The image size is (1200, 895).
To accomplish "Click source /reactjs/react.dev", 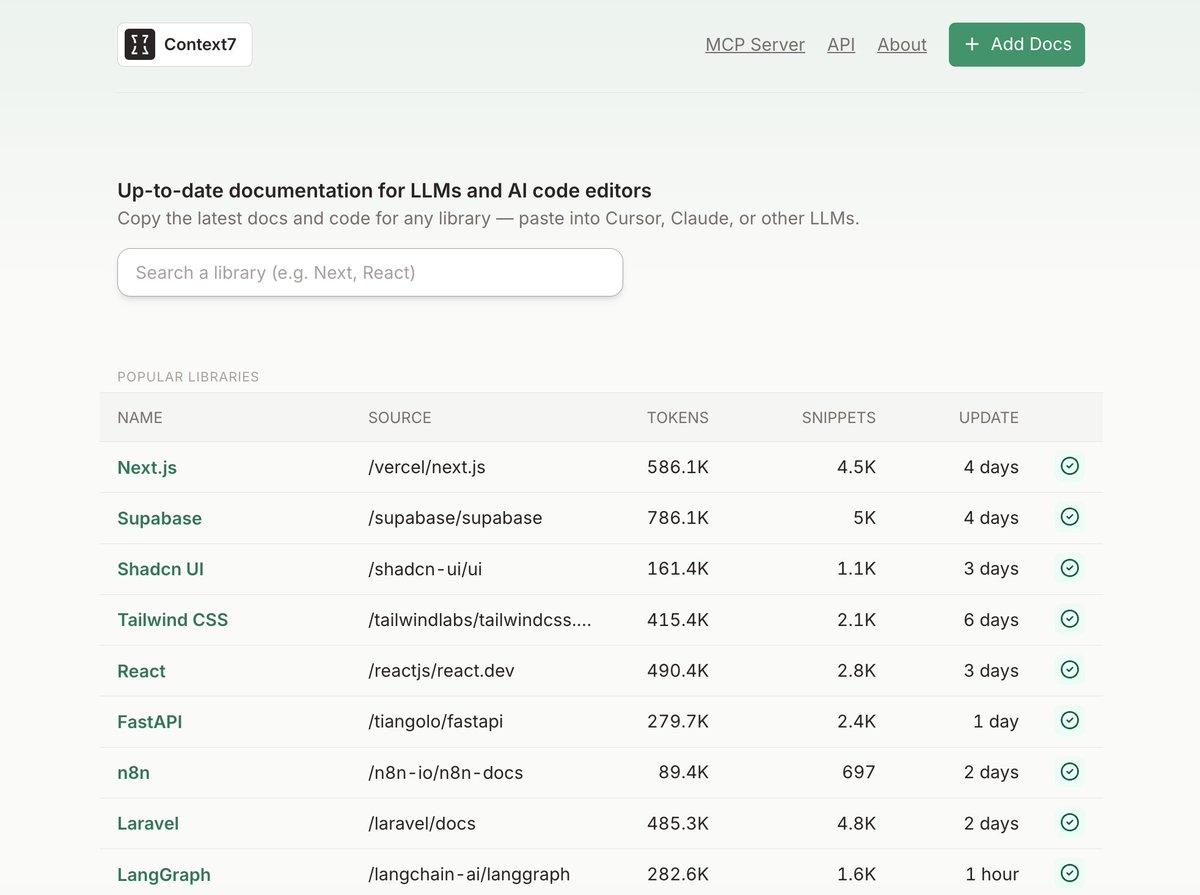I will click(x=441, y=671).
